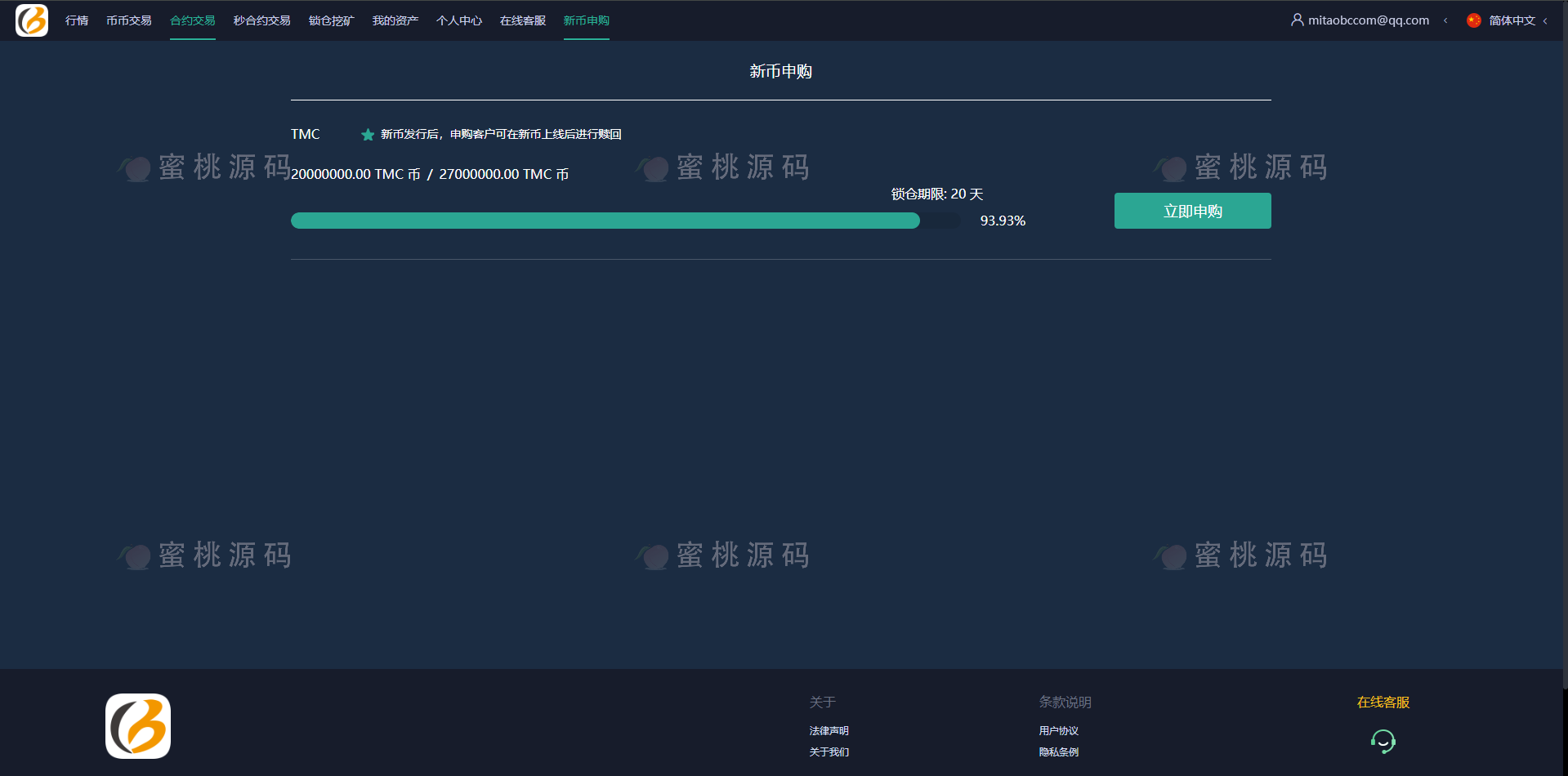Switch to 合约交易 contract trading

[193, 20]
